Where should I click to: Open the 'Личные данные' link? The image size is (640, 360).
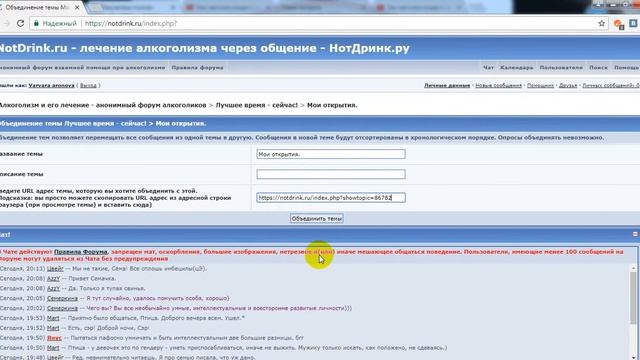click(x=447, y=85)
